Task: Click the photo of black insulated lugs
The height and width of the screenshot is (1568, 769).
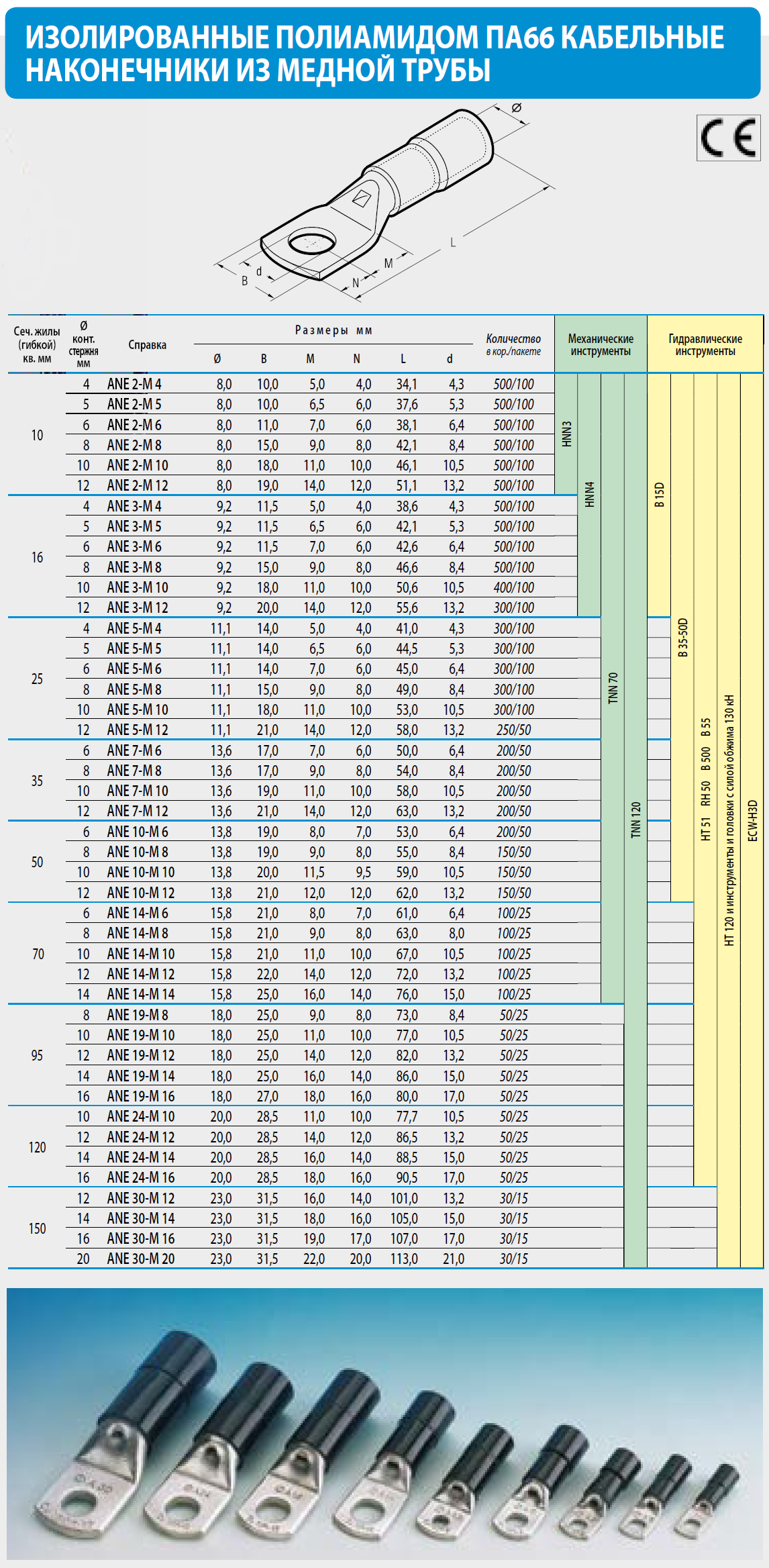Action: 384,1423
